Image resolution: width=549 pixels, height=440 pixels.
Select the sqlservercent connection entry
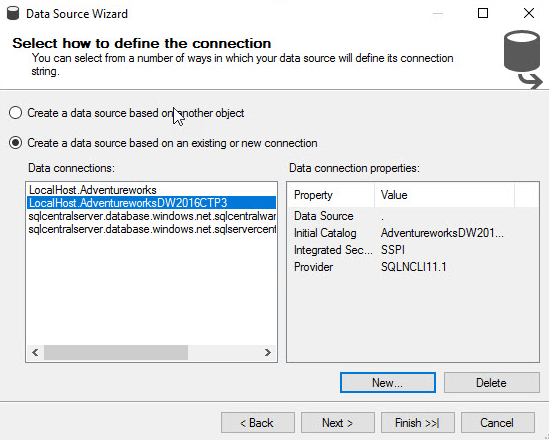pos(151,229)
